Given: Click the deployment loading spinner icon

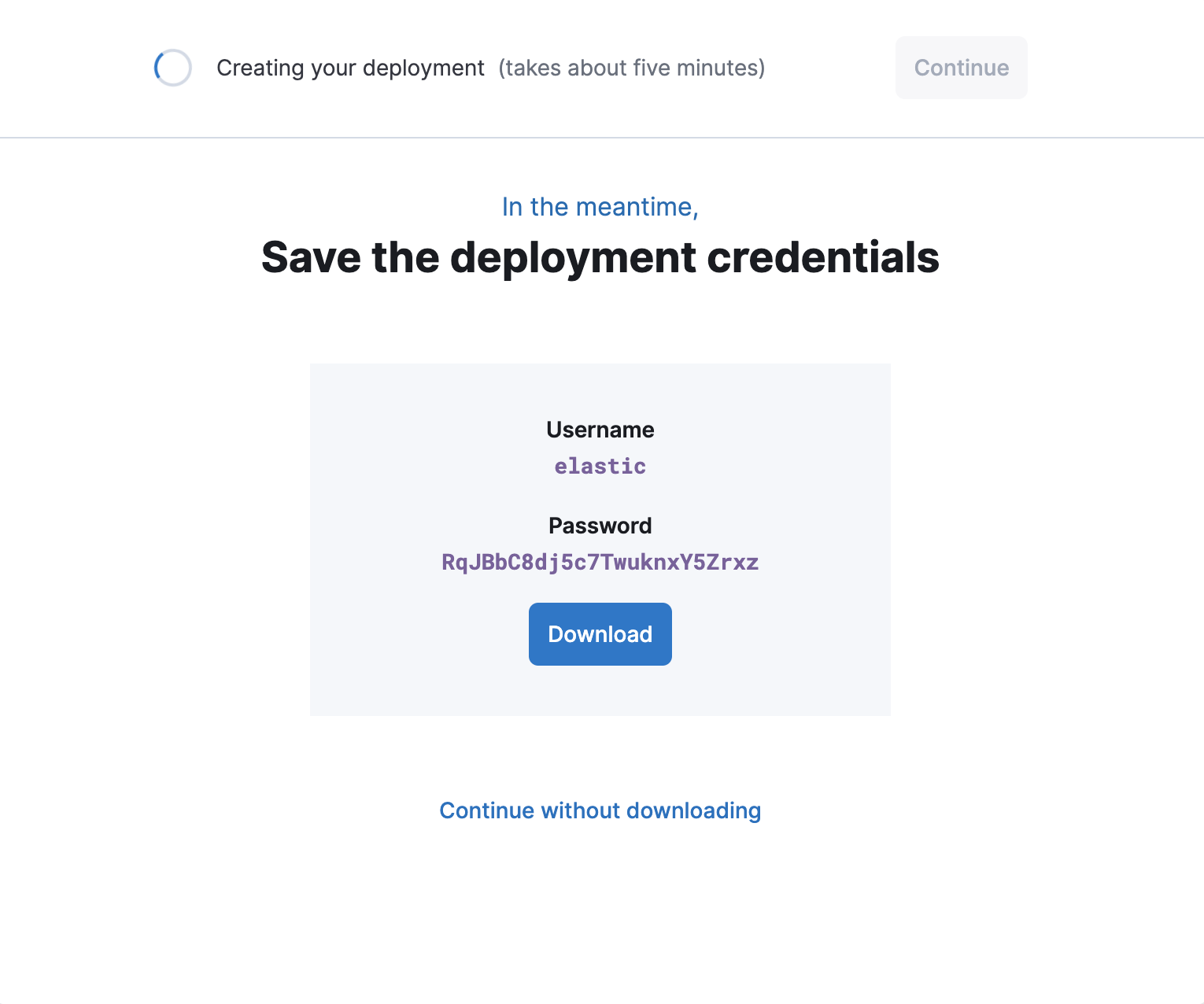Looking at the screenshot, I should tap(173, 68).
